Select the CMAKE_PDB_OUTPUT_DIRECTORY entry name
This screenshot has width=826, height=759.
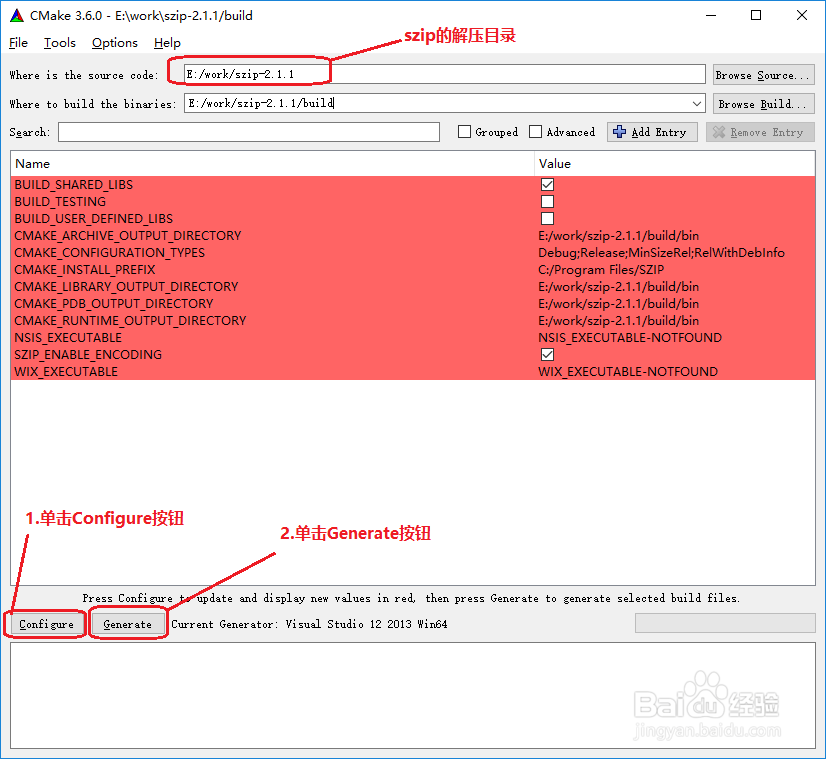114,303
